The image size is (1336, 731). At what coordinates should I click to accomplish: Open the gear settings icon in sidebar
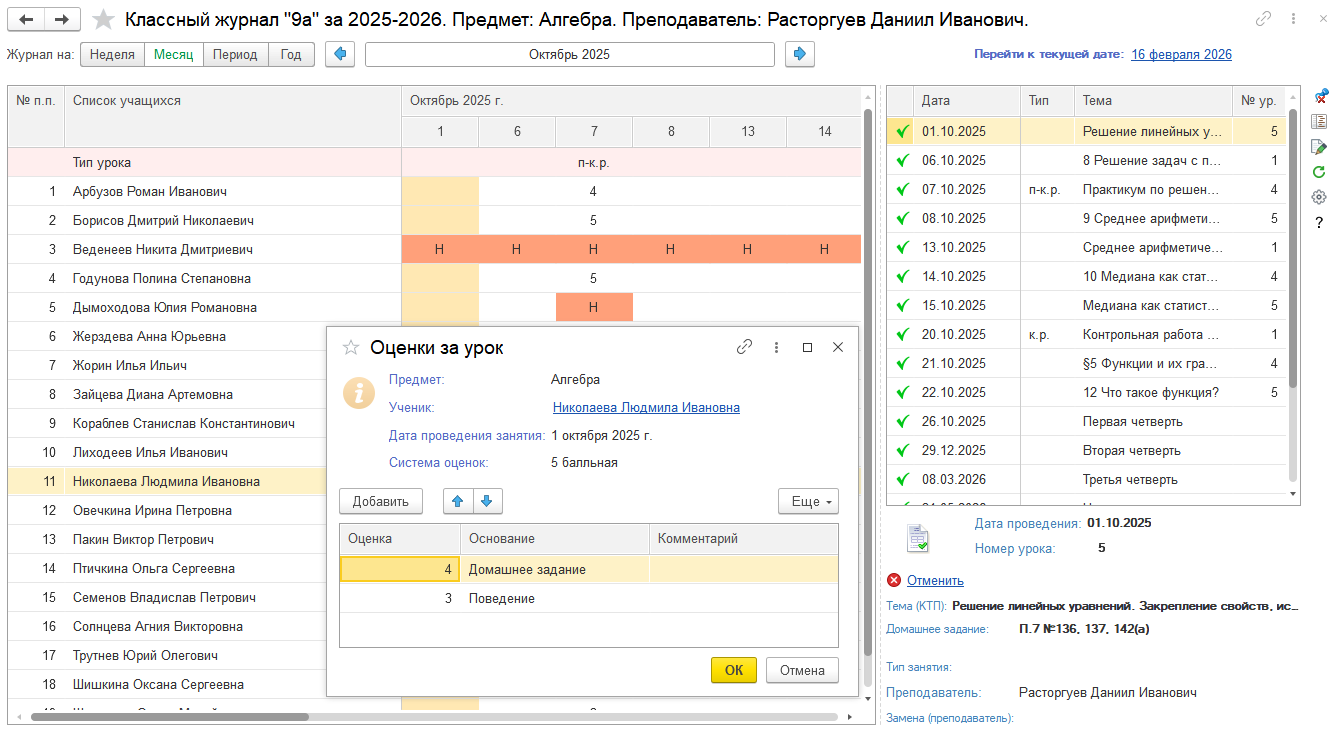[1319, 197]
